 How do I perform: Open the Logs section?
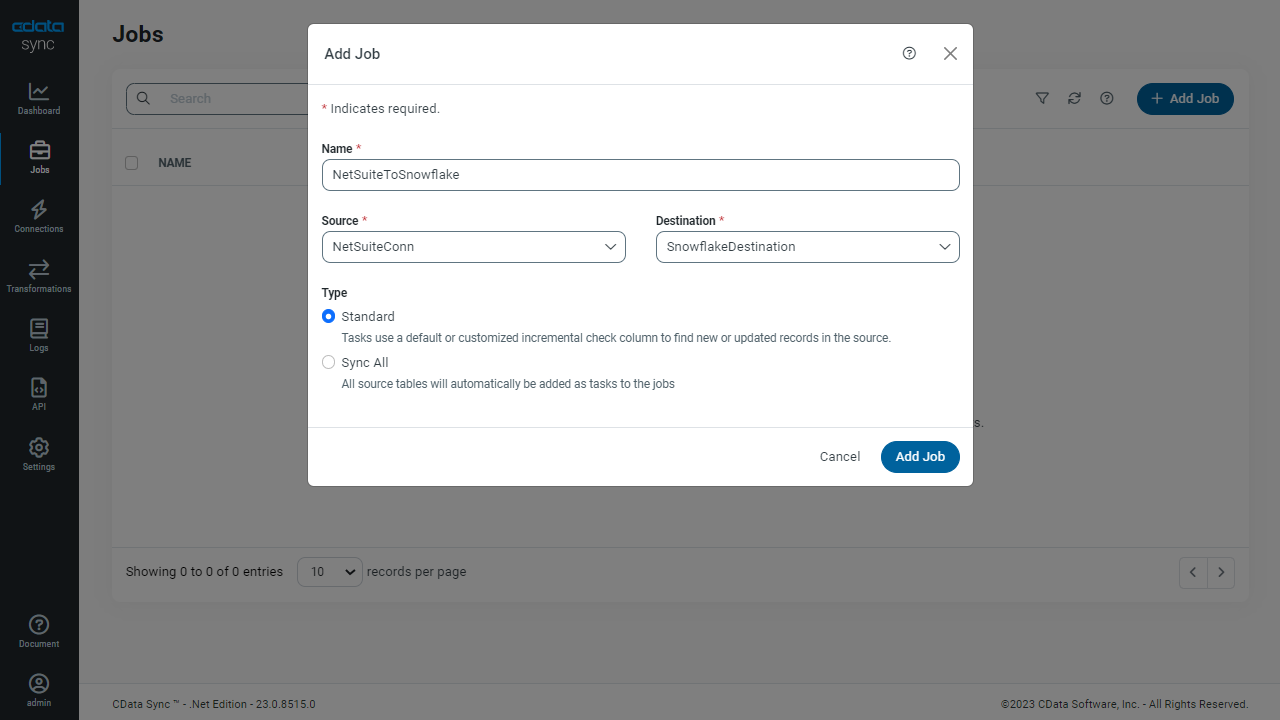pyautogui.click(x=39, y=335)
